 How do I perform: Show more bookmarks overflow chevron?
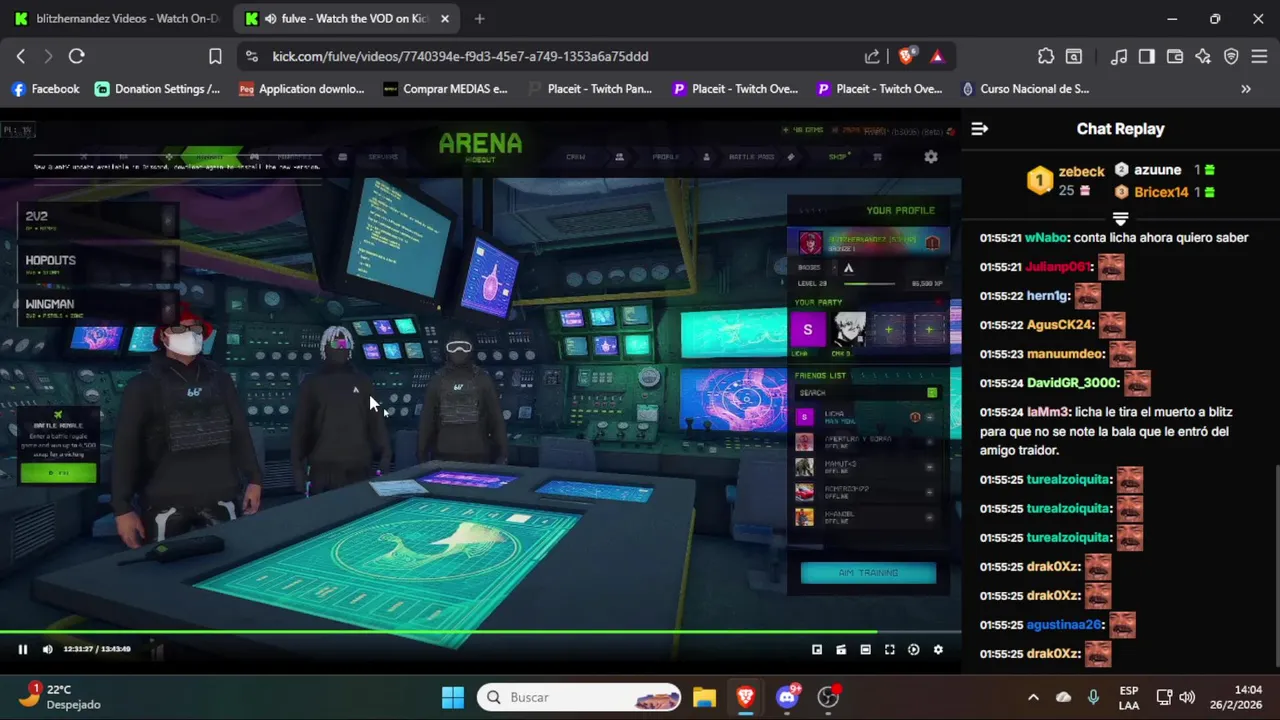pos(1246,89)
